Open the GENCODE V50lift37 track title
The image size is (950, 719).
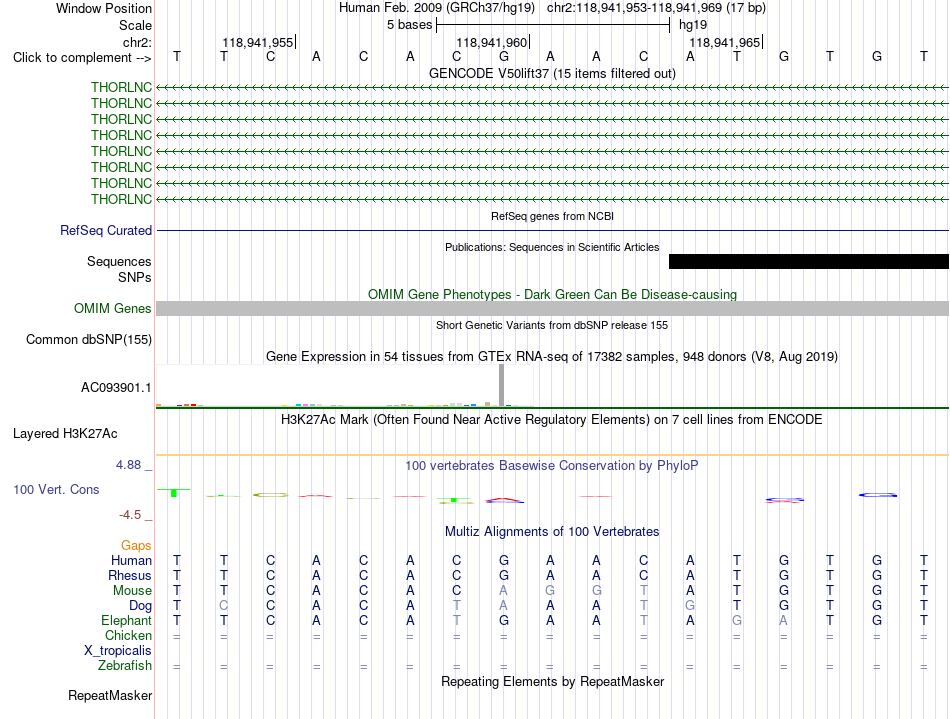coord(552,73)
